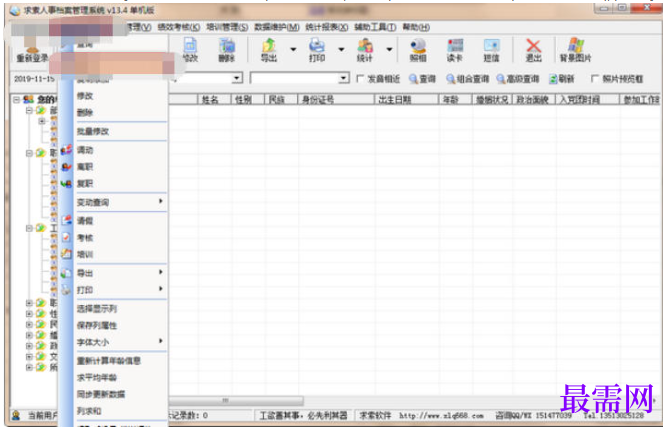Open the 背景图片 background picture tool
The image size is (672, 430).
pyautogui.click(x=576, y=50)
